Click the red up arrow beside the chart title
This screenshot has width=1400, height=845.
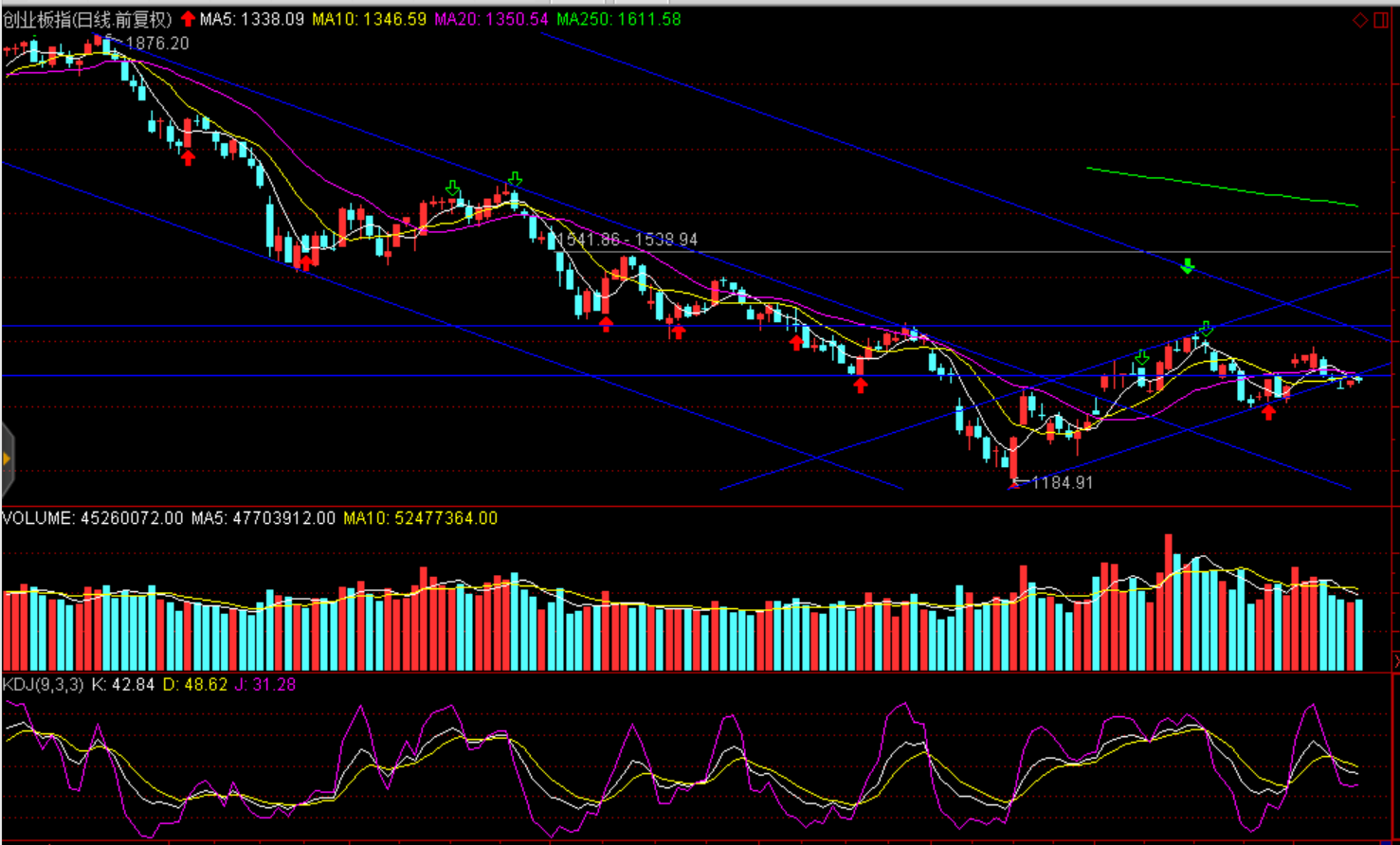tap(188, 19)
